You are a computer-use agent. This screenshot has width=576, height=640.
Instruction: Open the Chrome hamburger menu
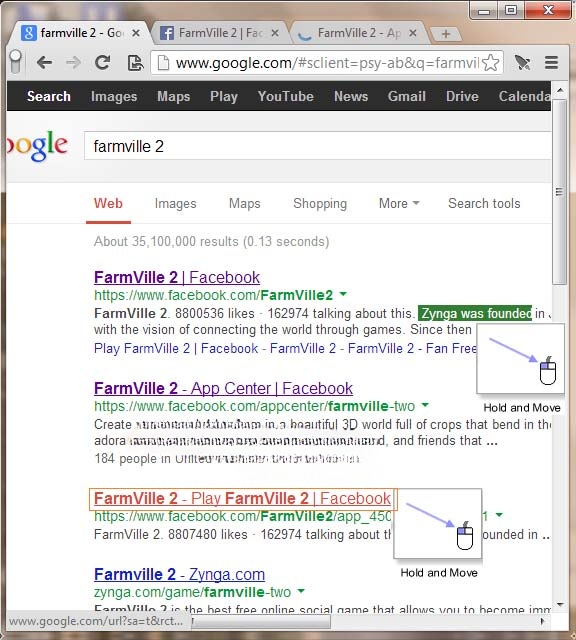551,63
